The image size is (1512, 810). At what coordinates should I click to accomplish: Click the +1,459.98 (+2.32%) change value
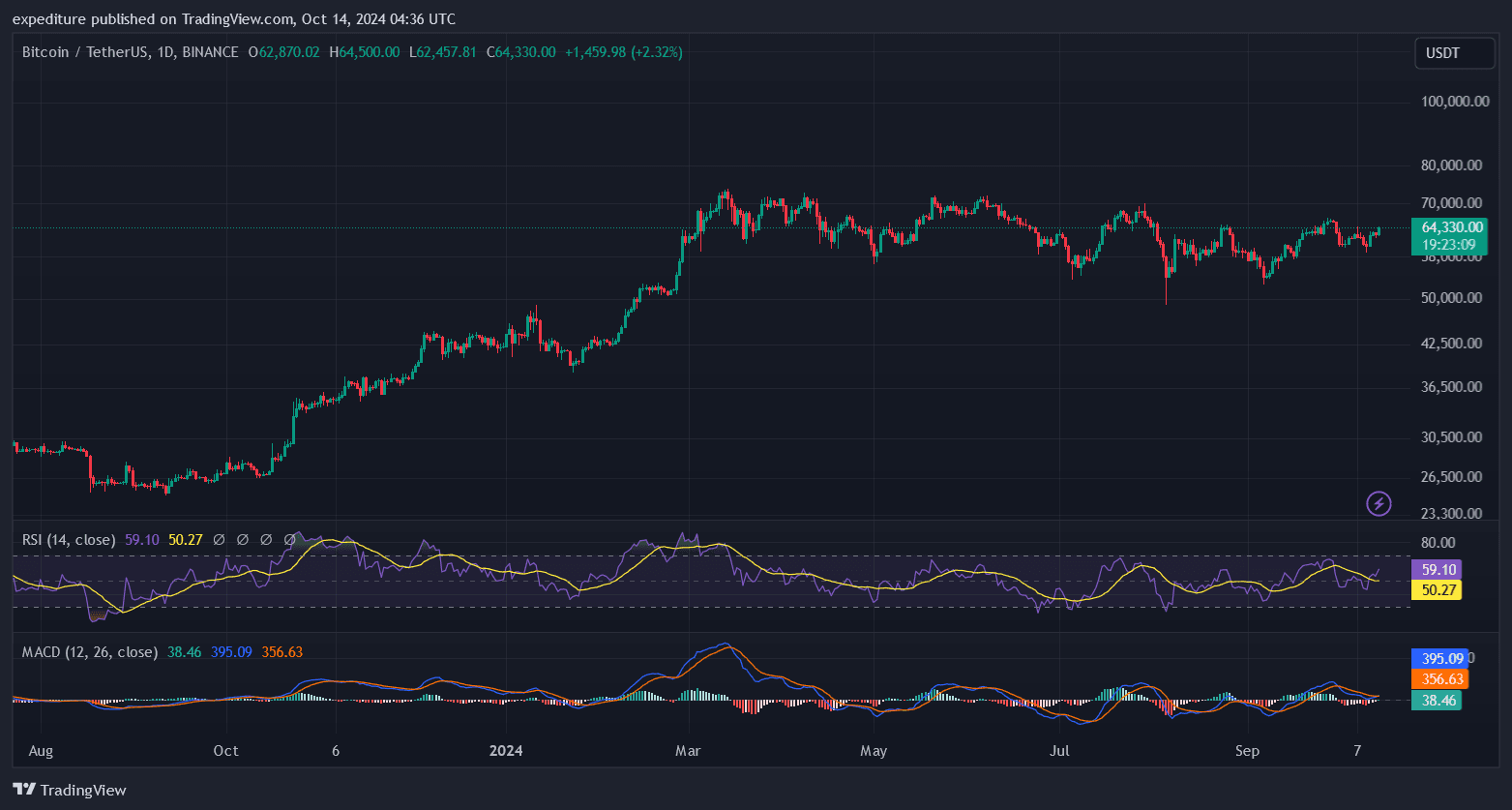tap(624, 52)
